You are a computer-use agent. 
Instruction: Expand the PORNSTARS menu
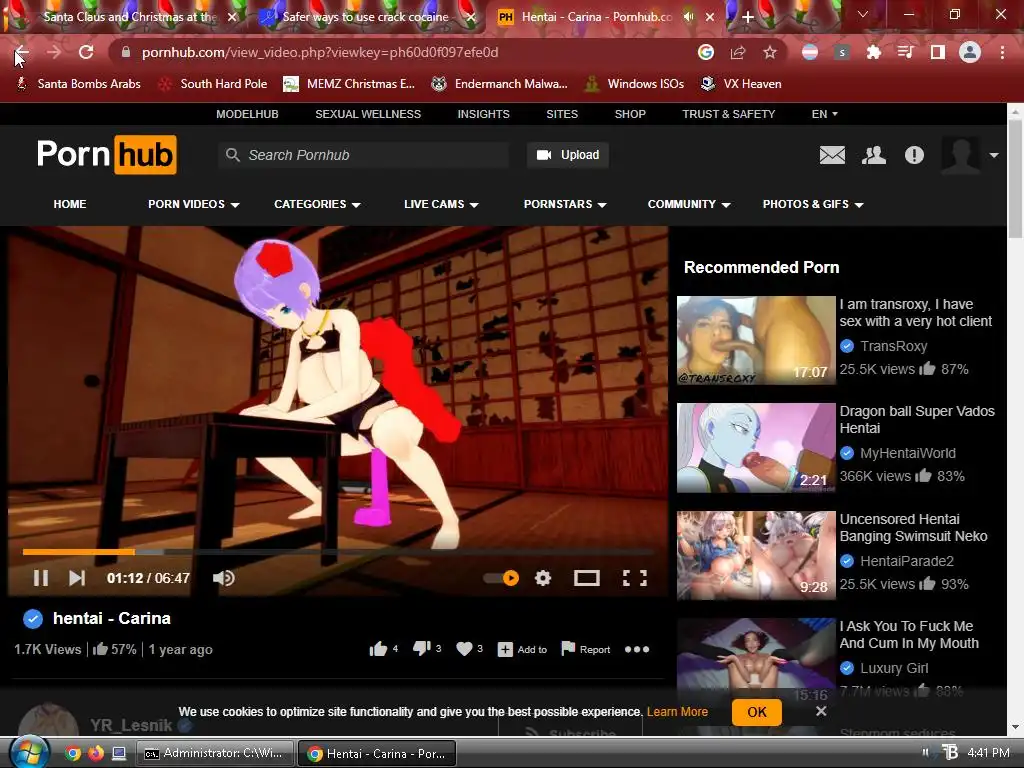pos(565,204)
